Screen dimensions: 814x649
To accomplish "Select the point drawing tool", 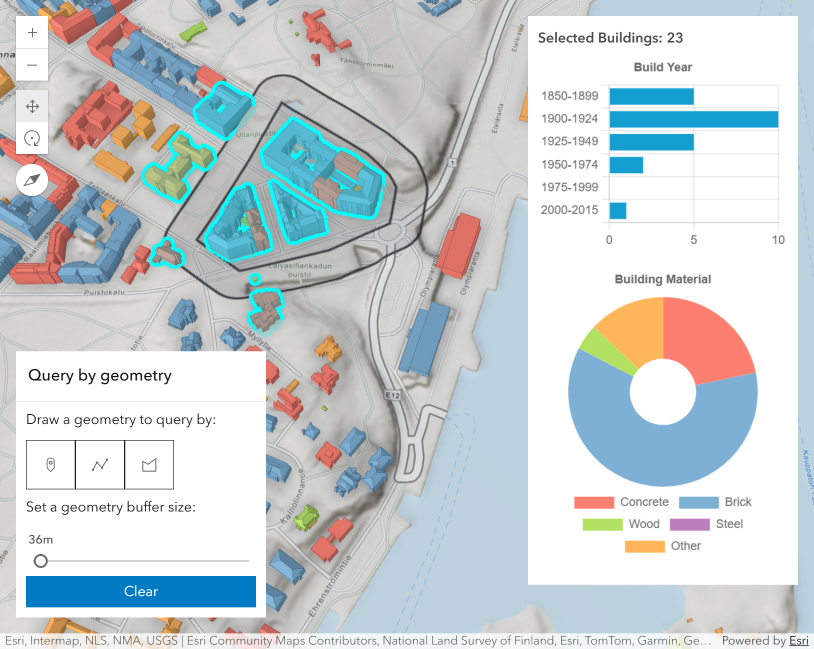I will [51, 464].
